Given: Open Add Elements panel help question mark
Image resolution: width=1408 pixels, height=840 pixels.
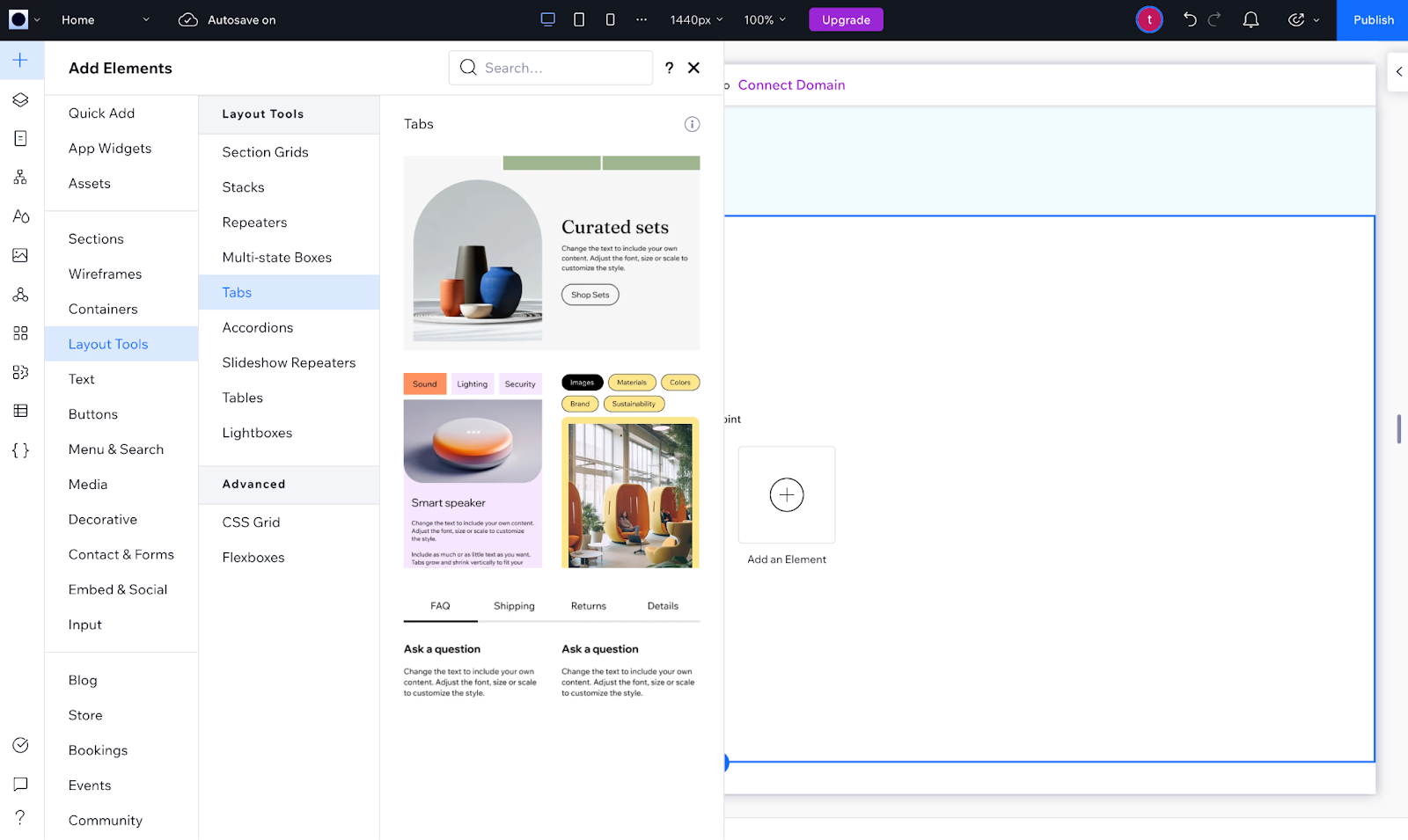Looking at the screenshot, I should click(x=669, y=68).
